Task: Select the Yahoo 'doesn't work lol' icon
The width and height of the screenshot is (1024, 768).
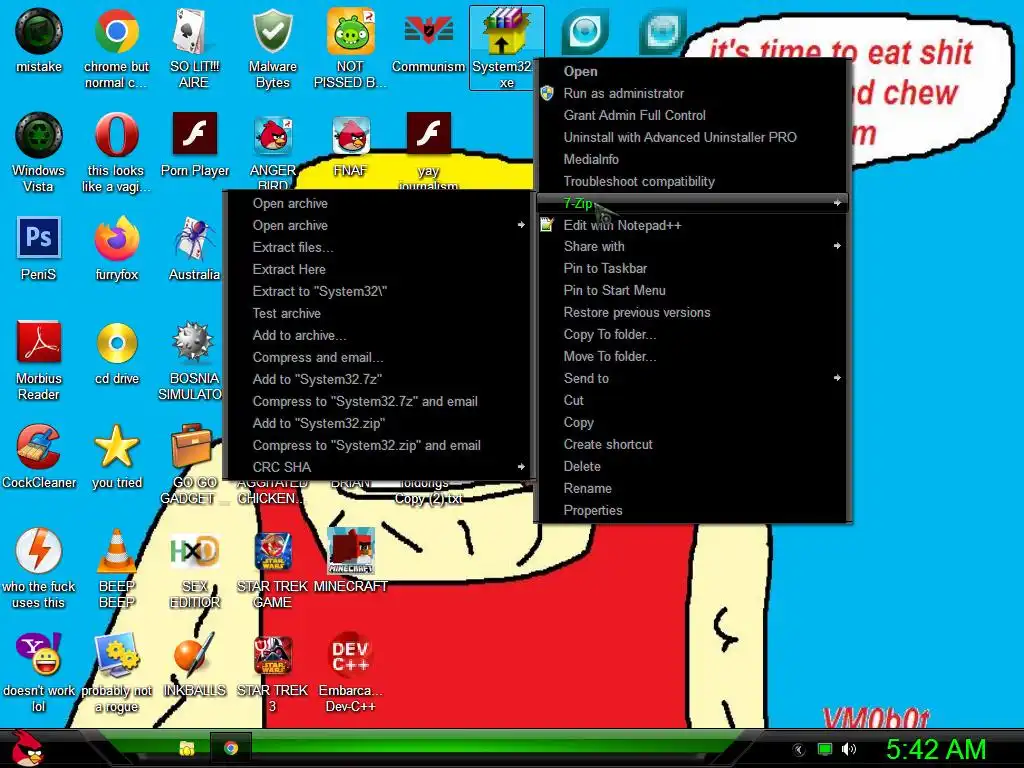Action: point(39,654)
